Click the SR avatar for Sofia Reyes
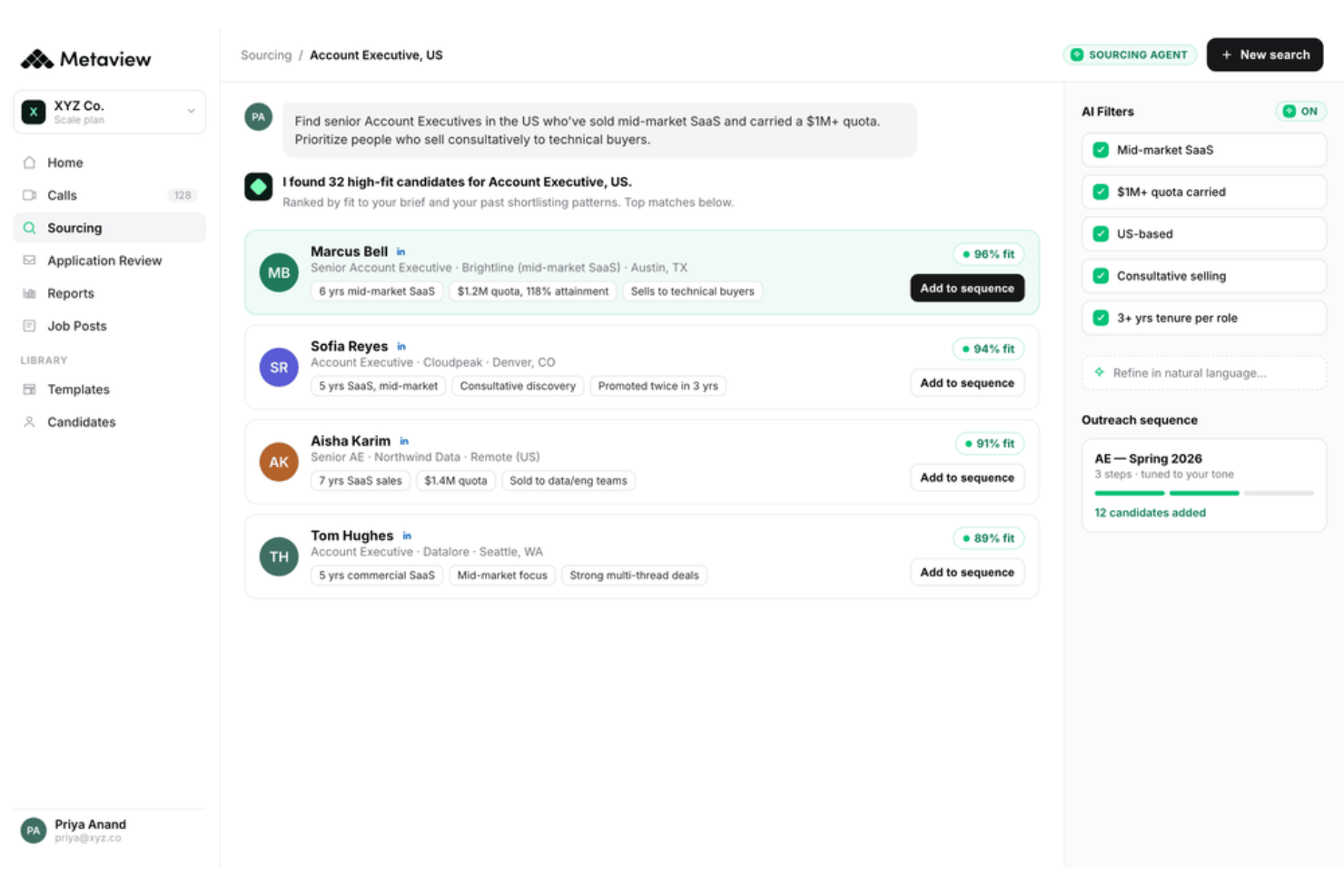This screenshot has height=896, width=1344. pyautogui.click(x=279, y=368)
